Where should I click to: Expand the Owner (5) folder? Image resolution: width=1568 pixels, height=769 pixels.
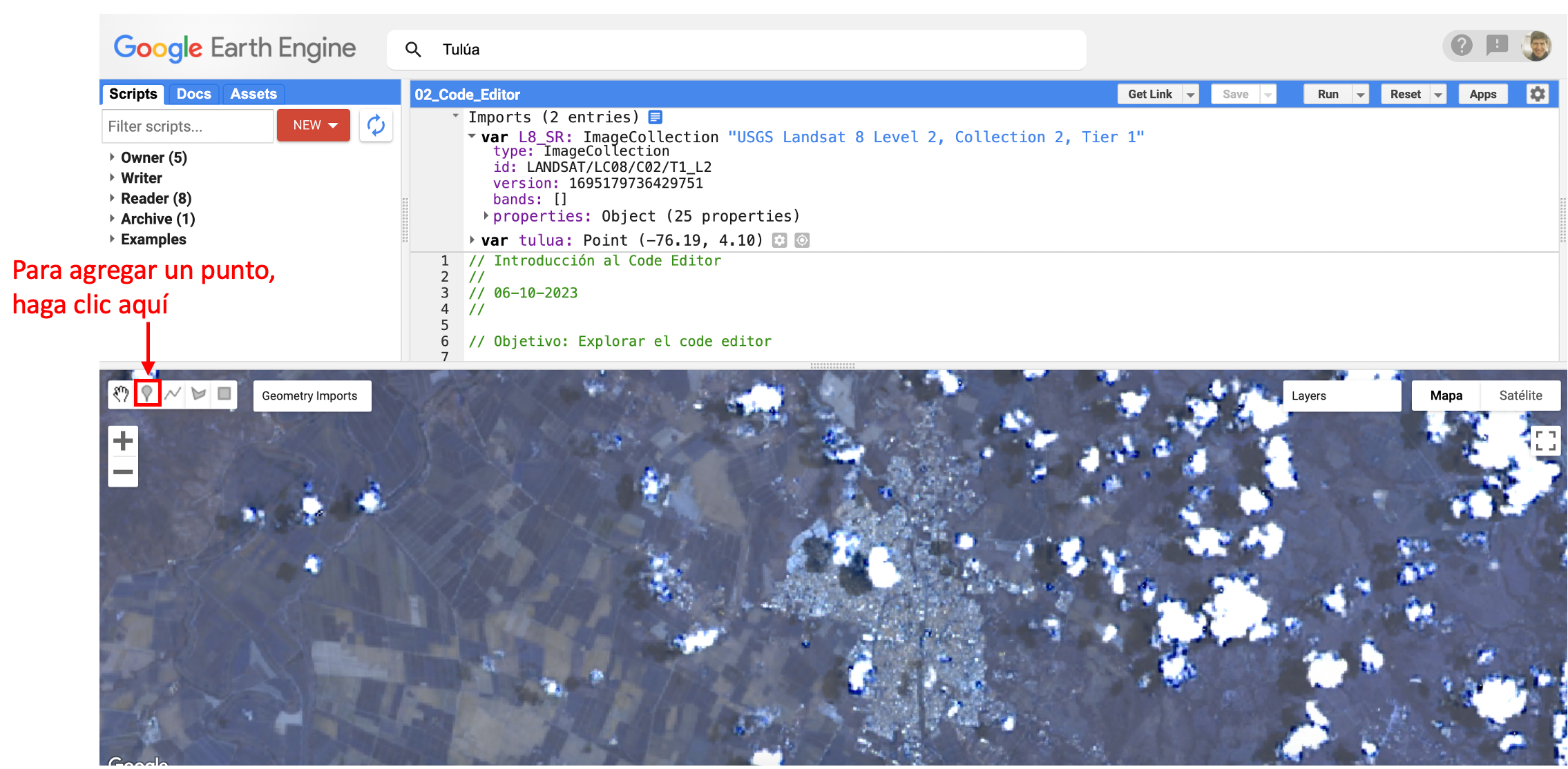[112, 157]
